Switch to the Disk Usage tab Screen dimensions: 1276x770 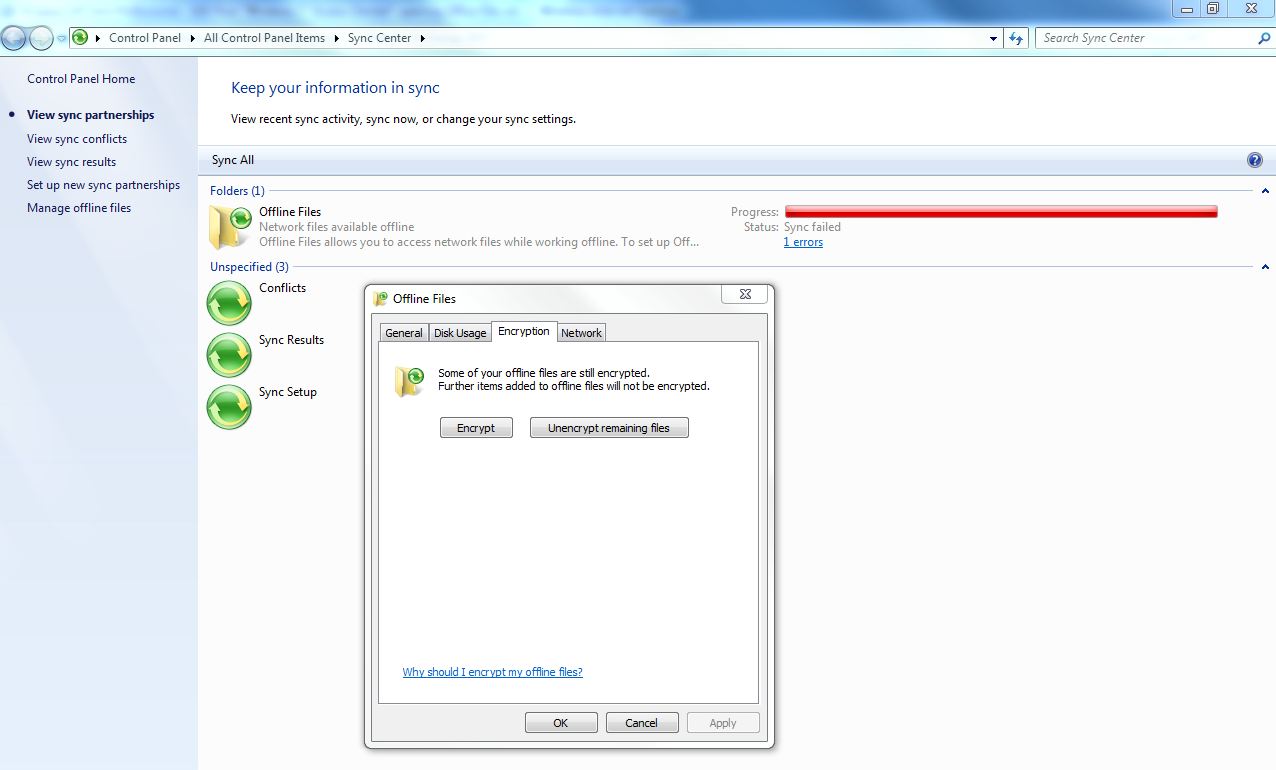coord(460,332)
